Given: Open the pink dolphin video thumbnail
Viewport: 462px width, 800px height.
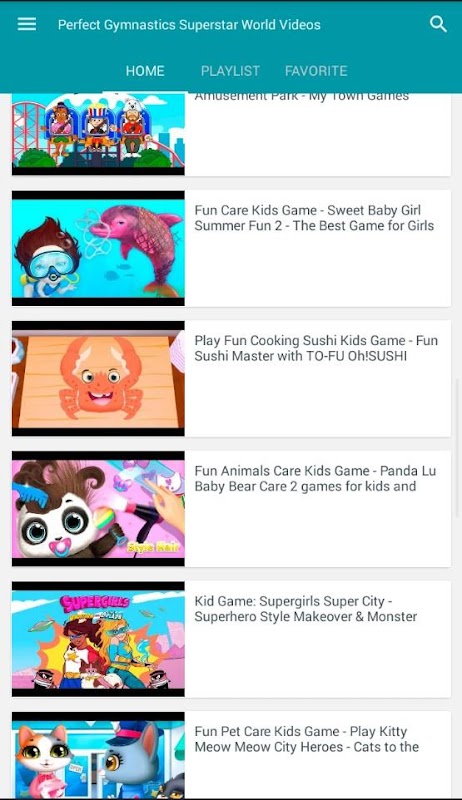Looking at the screenshot, I should click(98, 248).
